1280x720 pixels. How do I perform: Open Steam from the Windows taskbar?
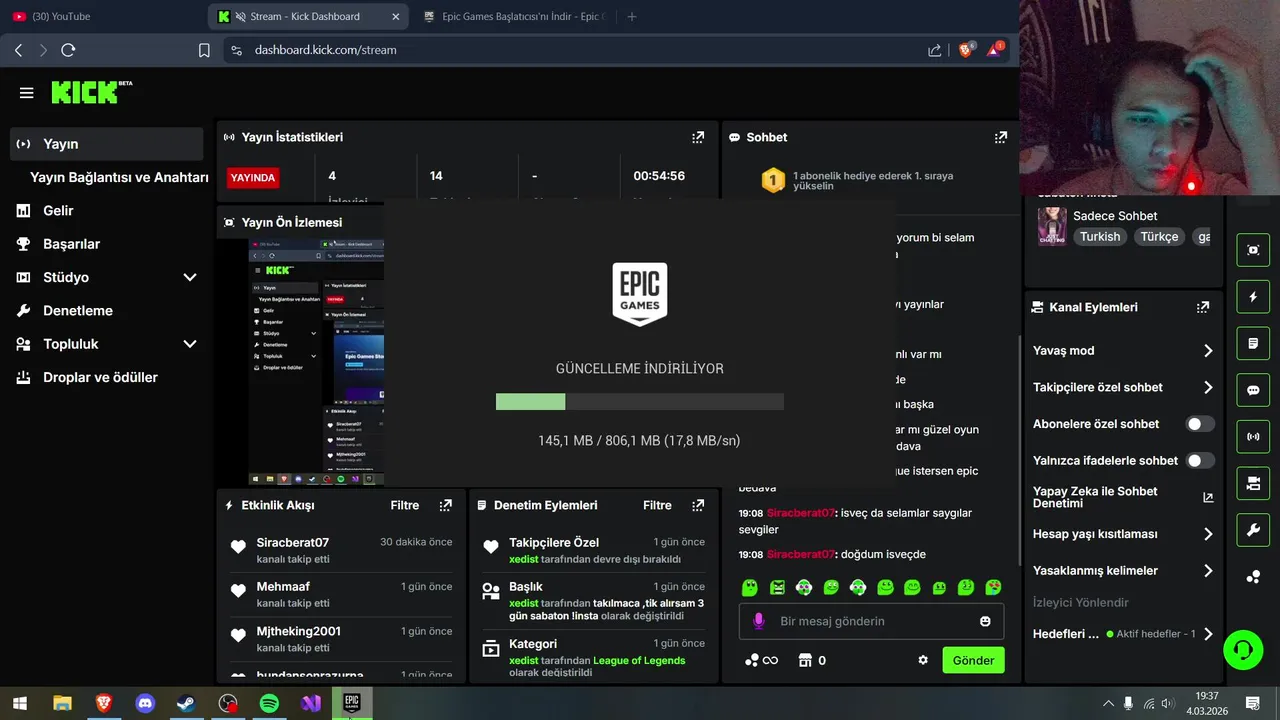point(187,704)
